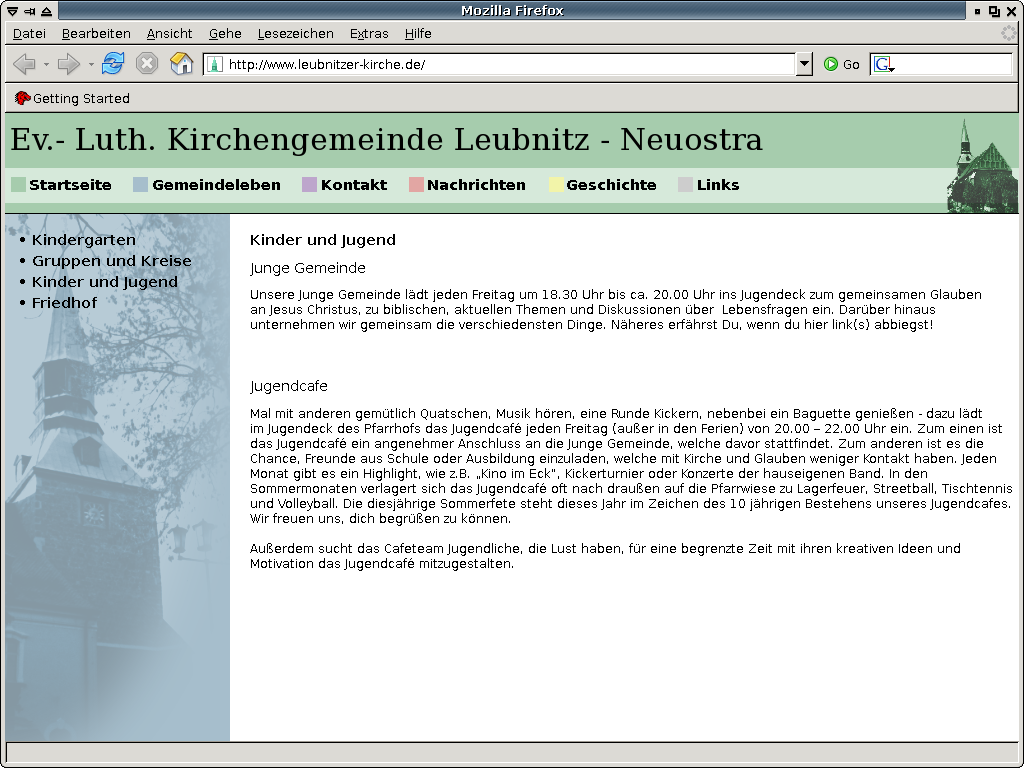Screen dimensions: 1024x768
Task: Reload the page with the refresh icon
Action: [113, 64]
